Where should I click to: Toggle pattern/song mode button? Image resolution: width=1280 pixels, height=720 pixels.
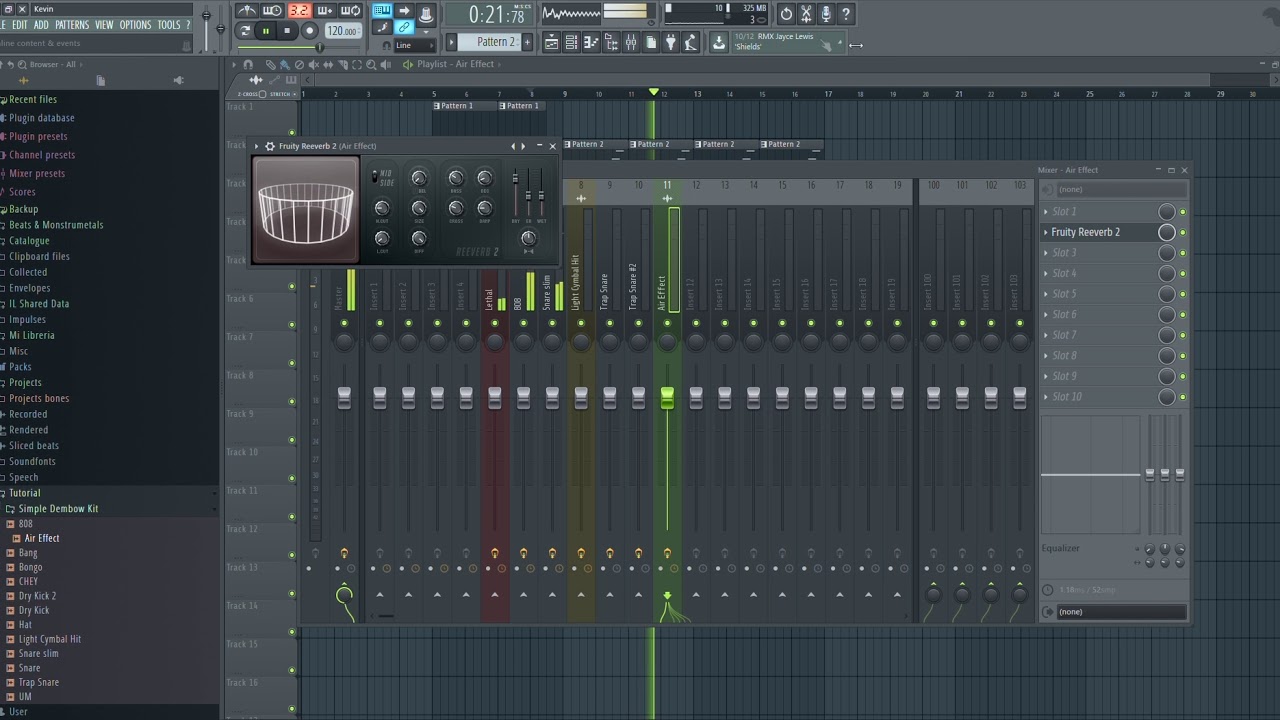coord(245,31)
